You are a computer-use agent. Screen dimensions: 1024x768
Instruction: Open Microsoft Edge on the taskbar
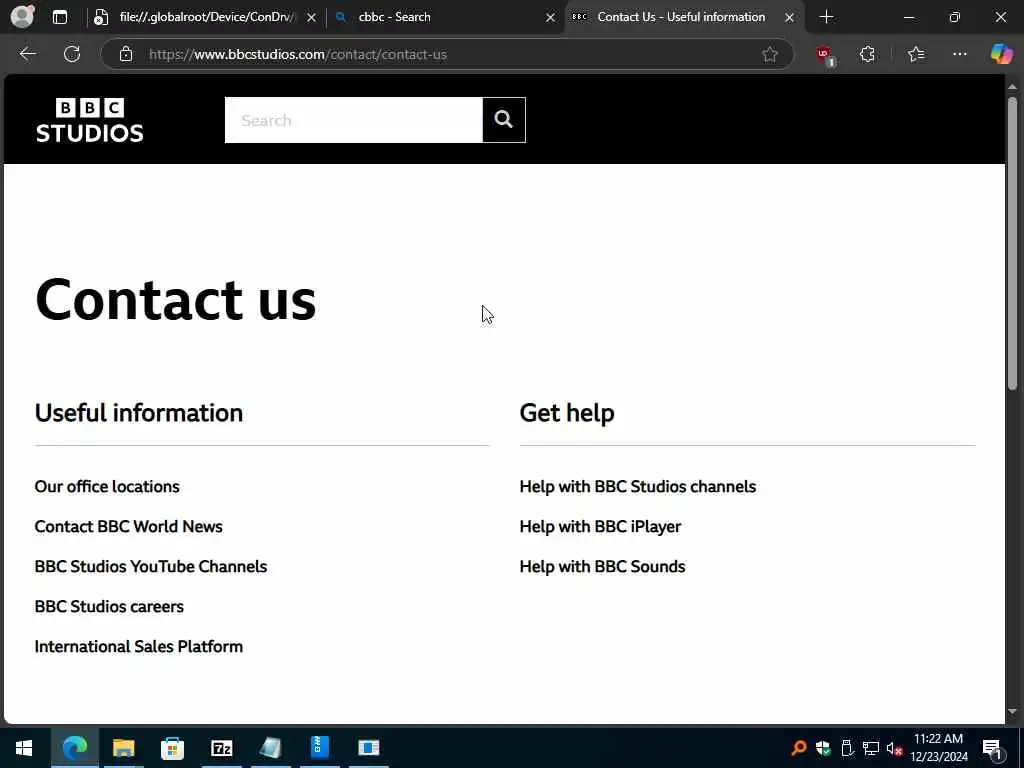pos(74,747)
